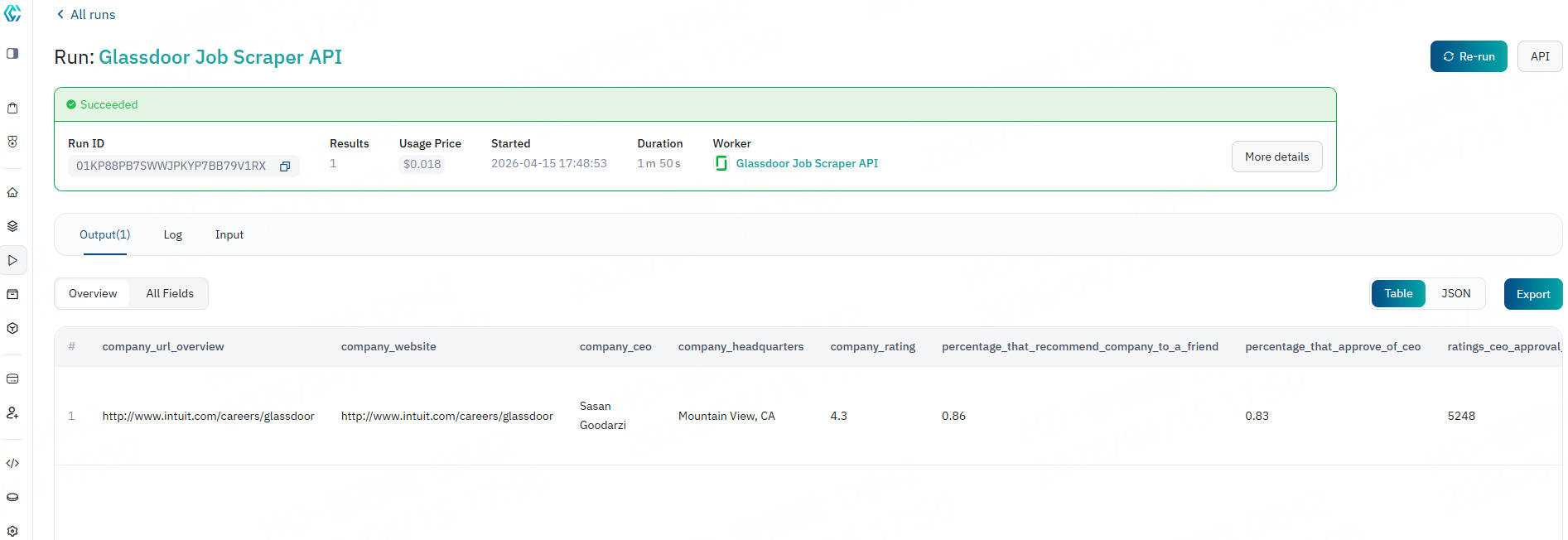The height and width of the screenshot is (540, 1568).
Task: Switch to the Log tab
Action: tap(172, 235)
